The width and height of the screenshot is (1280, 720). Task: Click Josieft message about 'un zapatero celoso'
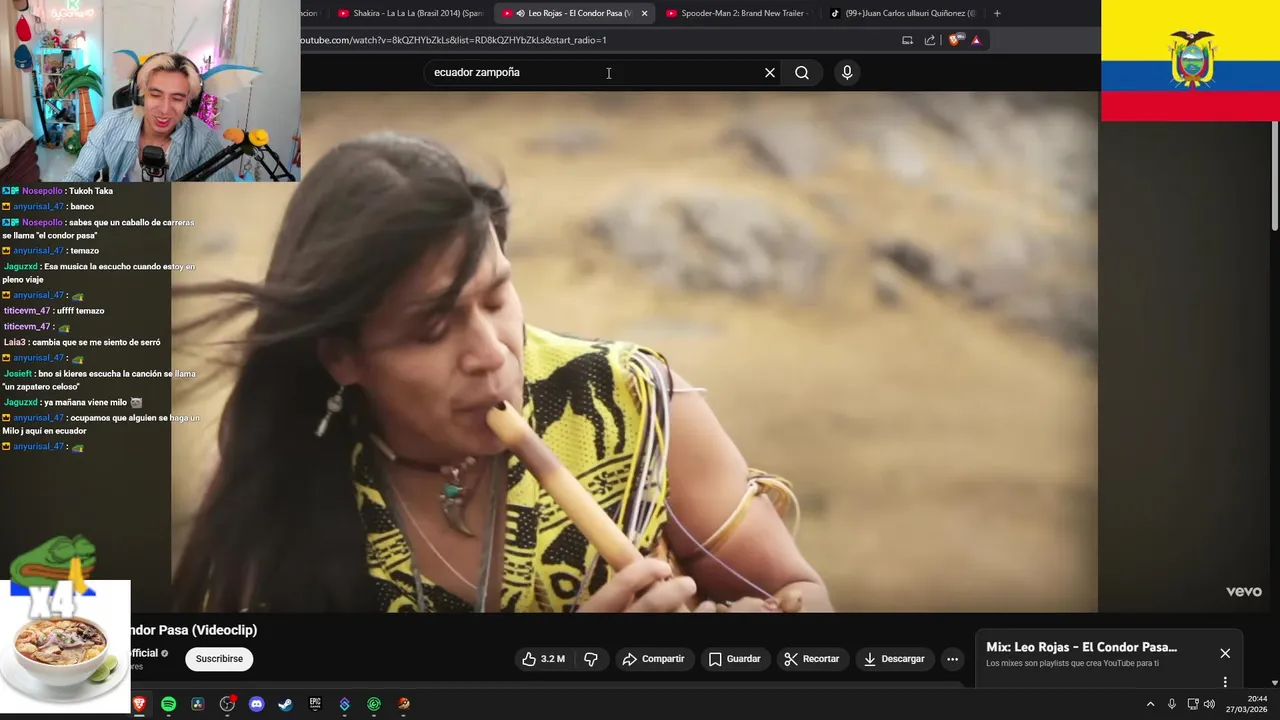point(99,380)
